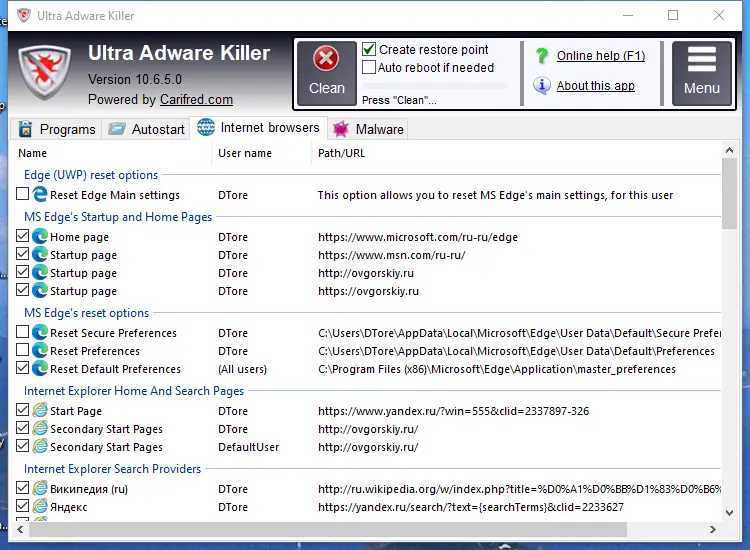
Task: Click the title bar app icon
Action: pyautogui.click(x=23, y=15)
